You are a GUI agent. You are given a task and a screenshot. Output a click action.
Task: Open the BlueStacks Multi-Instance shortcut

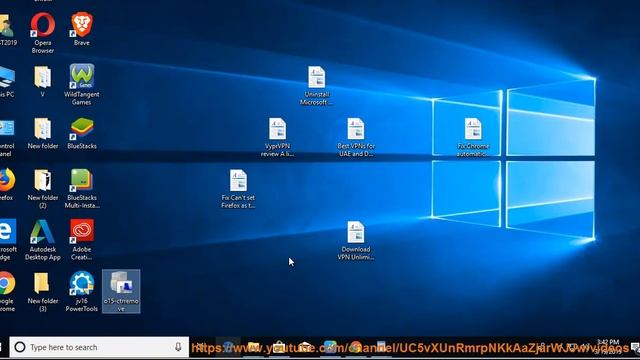tap(82, 189)
